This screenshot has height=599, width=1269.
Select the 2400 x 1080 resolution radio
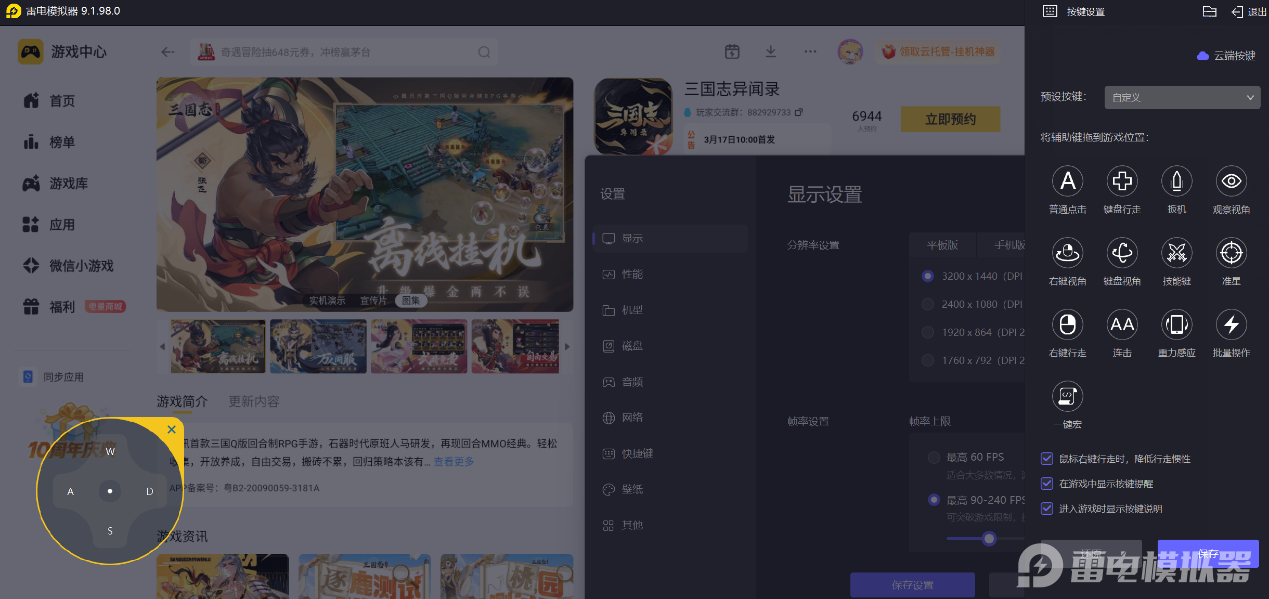pos(927,304)
